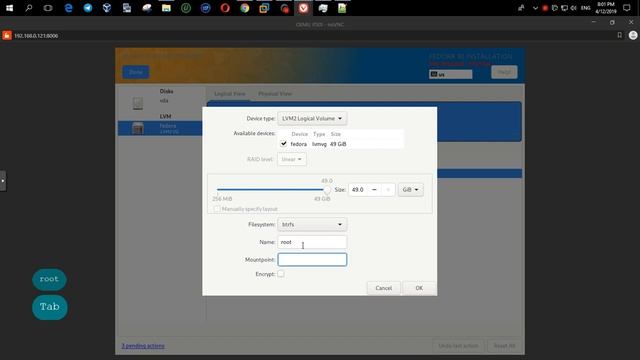Enable the Encrypt checkbox

point(281,274)
